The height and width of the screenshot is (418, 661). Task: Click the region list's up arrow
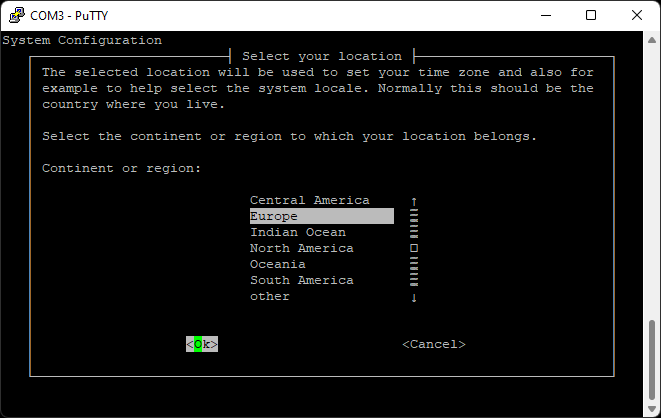(413, 201)
